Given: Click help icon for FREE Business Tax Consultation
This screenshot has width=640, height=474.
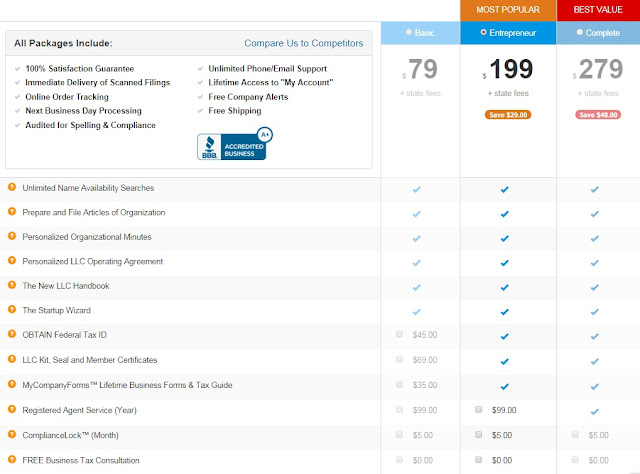Looking at the screenshot, I should (12, 459).
